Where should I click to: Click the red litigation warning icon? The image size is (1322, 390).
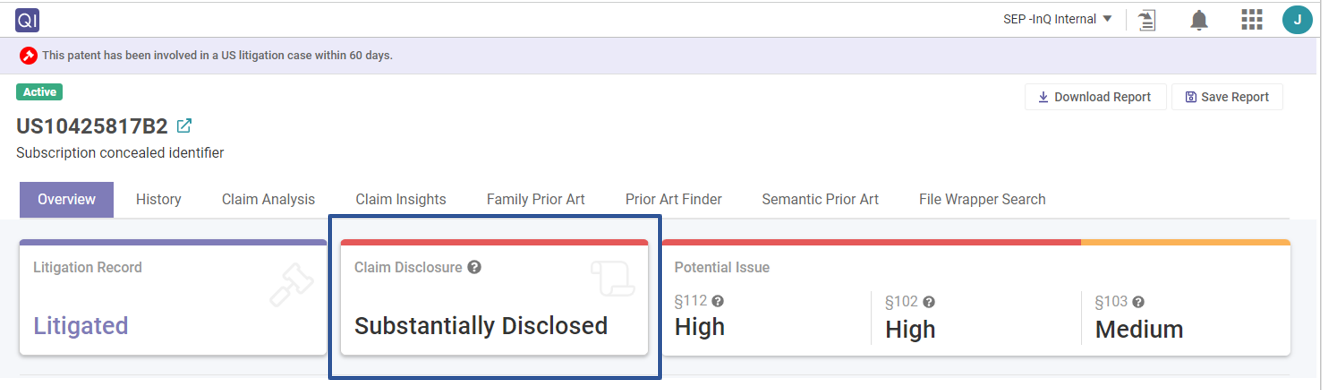29,55
